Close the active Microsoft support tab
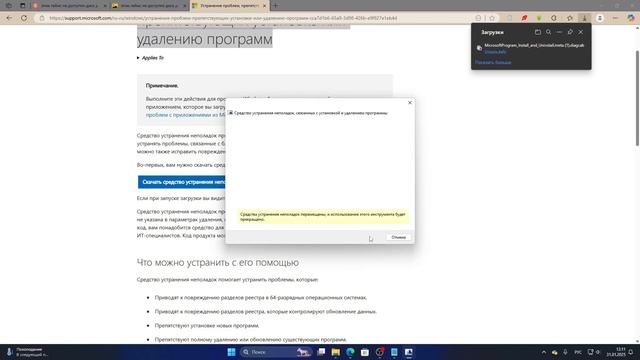 click(x=264, y=6)
